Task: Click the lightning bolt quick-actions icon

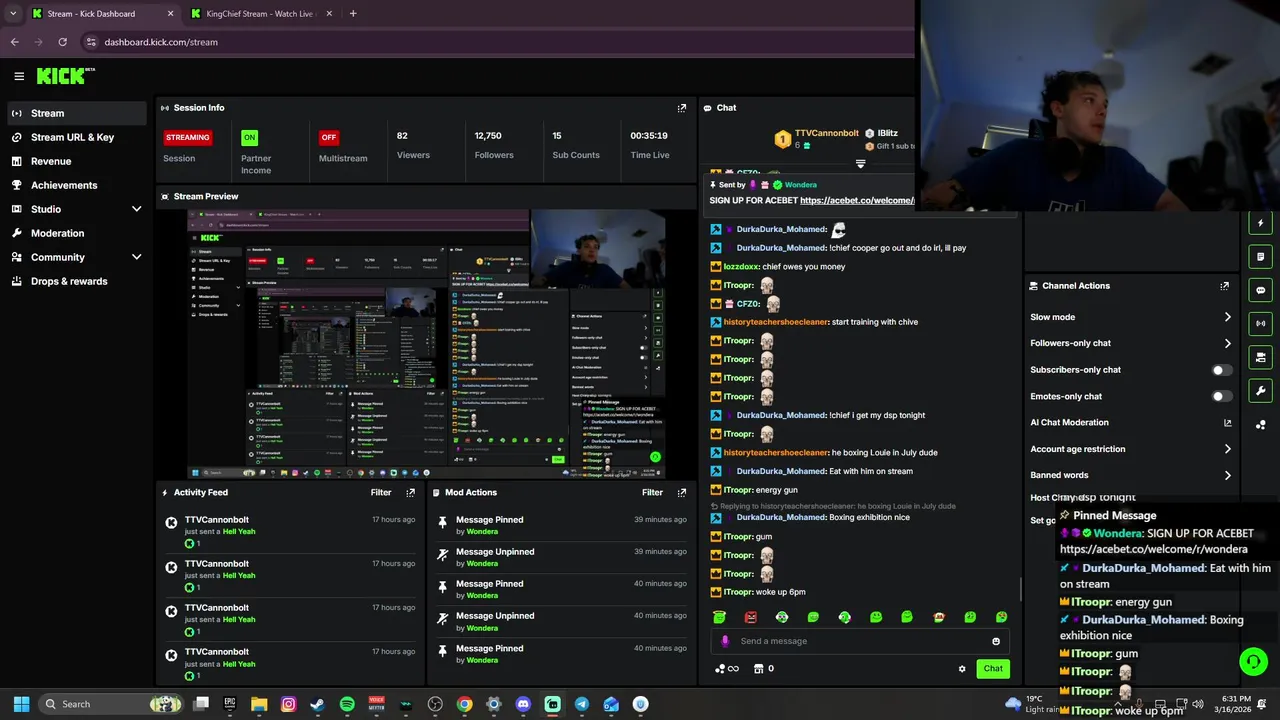Action: tap(1260, 223)
